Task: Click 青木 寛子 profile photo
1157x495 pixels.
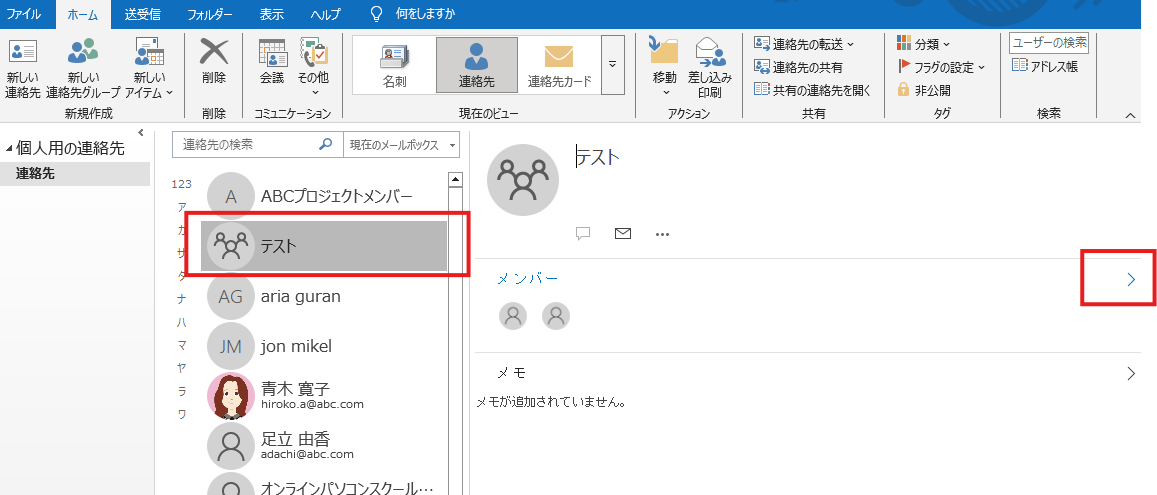Action: tap(231, 395)
